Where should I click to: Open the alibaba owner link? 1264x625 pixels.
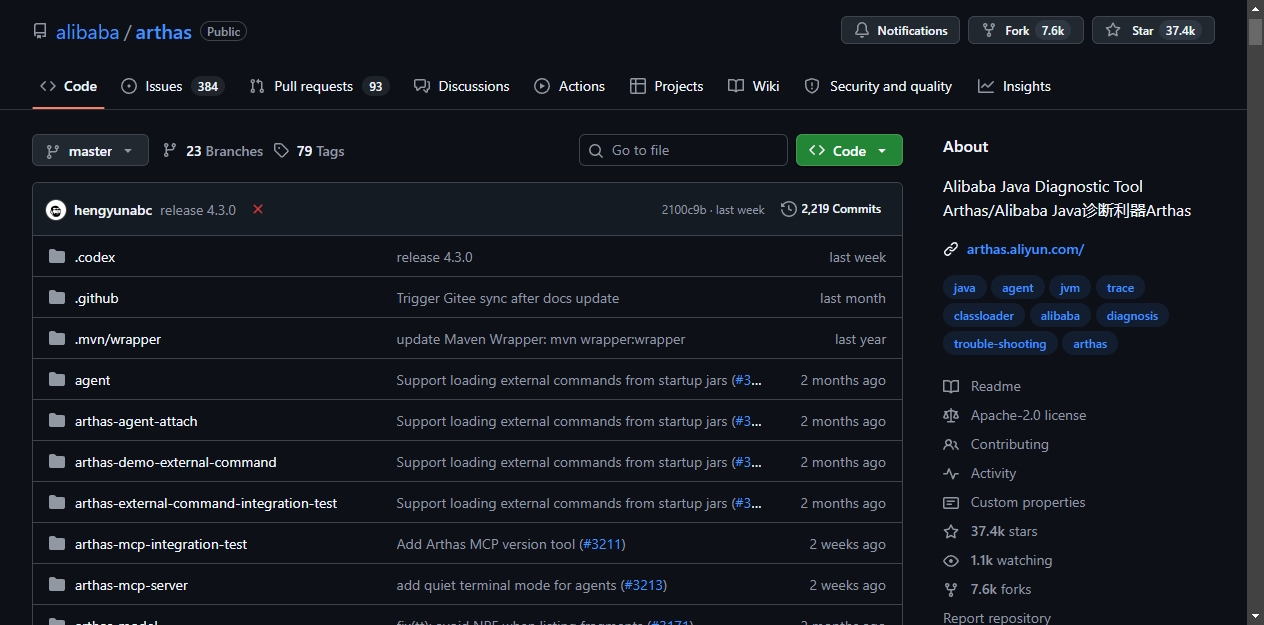click(x=87, y=31)
